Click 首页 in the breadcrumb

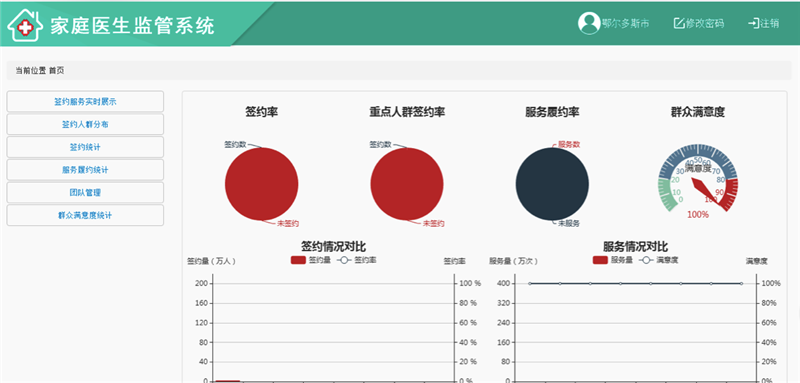tap(57, 71)
